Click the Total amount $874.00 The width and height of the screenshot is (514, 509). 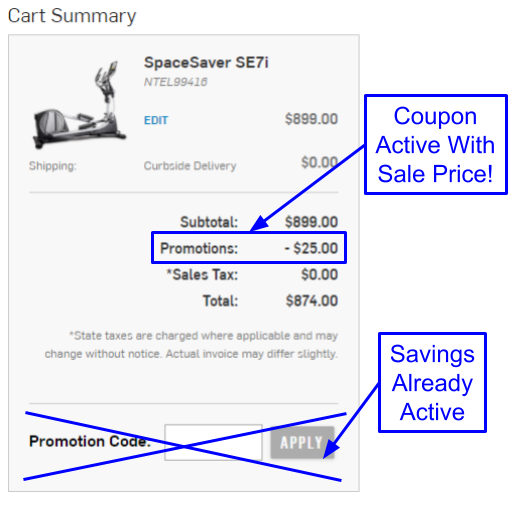(x=312, y=301)
